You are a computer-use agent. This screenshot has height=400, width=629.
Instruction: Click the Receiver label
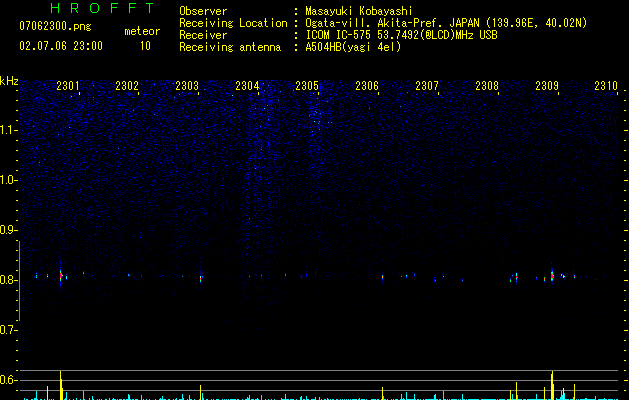tap(203, 35)
